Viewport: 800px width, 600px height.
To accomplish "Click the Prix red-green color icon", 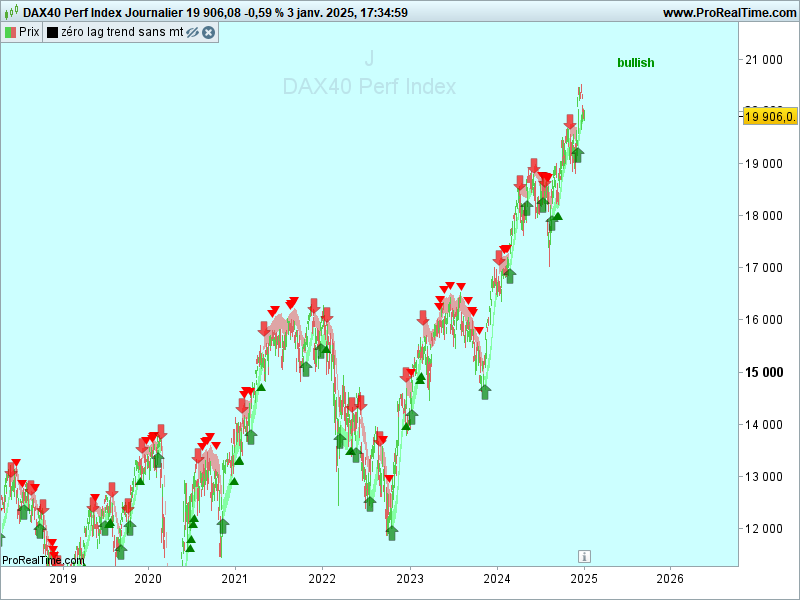I will 10,33.
